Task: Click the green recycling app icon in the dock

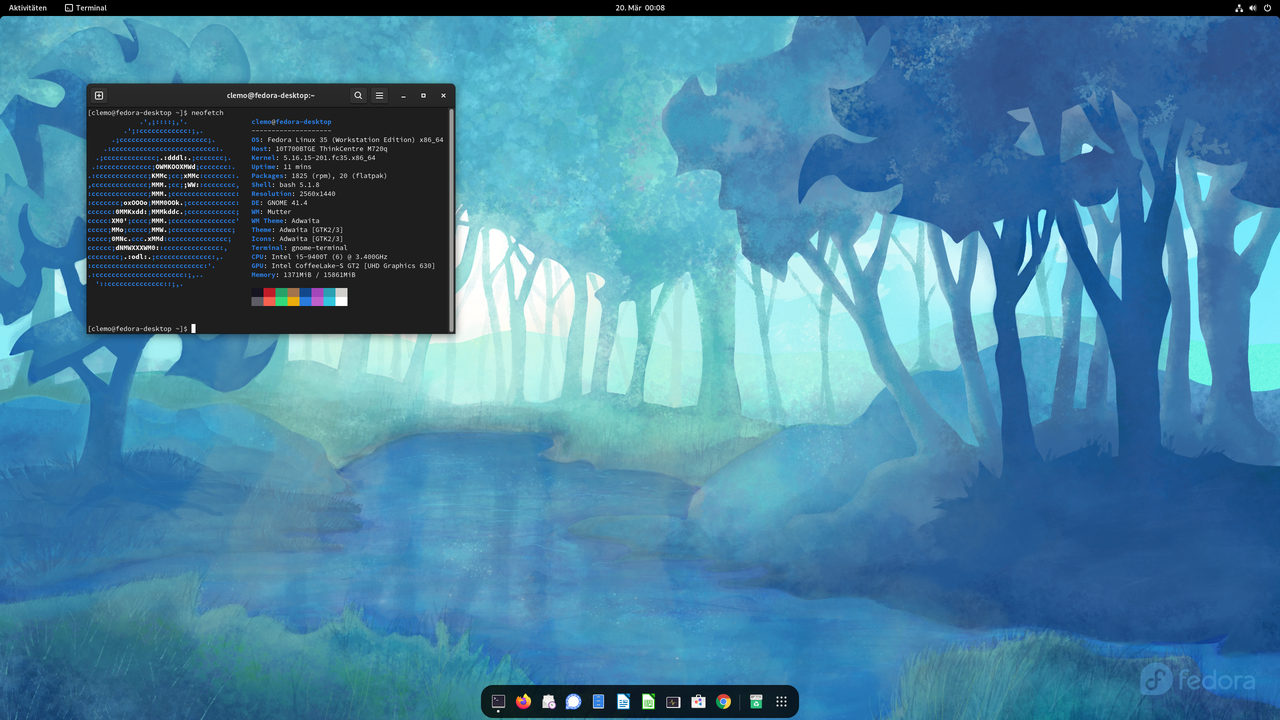Action: (756, 701)
